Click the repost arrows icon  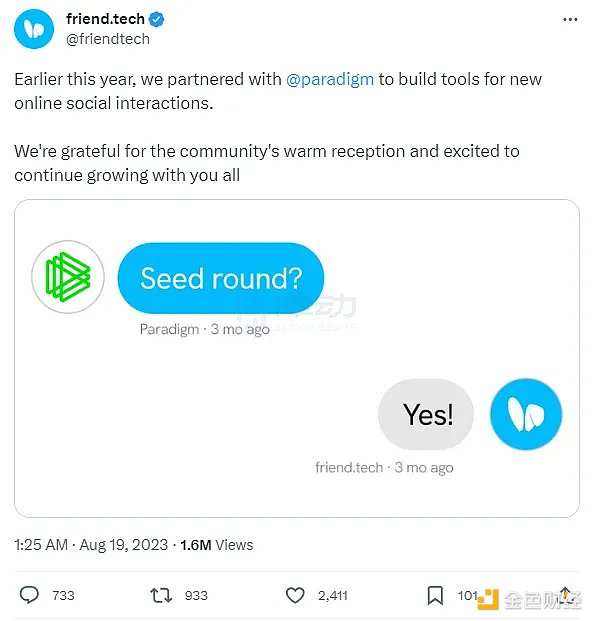161,595
